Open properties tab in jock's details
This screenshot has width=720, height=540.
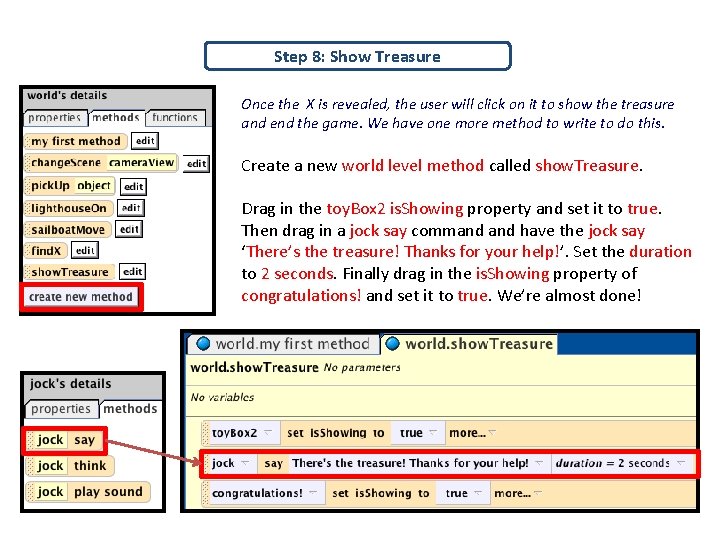point(61,409)
